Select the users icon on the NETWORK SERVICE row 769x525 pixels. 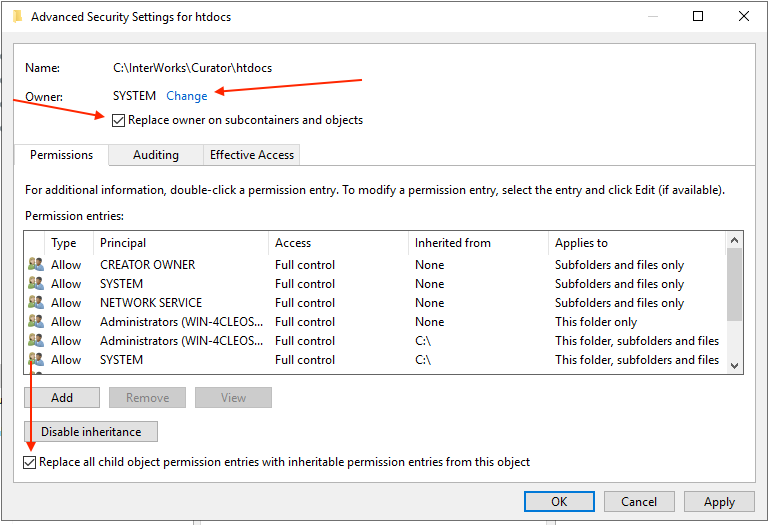[x=36, y=303]
